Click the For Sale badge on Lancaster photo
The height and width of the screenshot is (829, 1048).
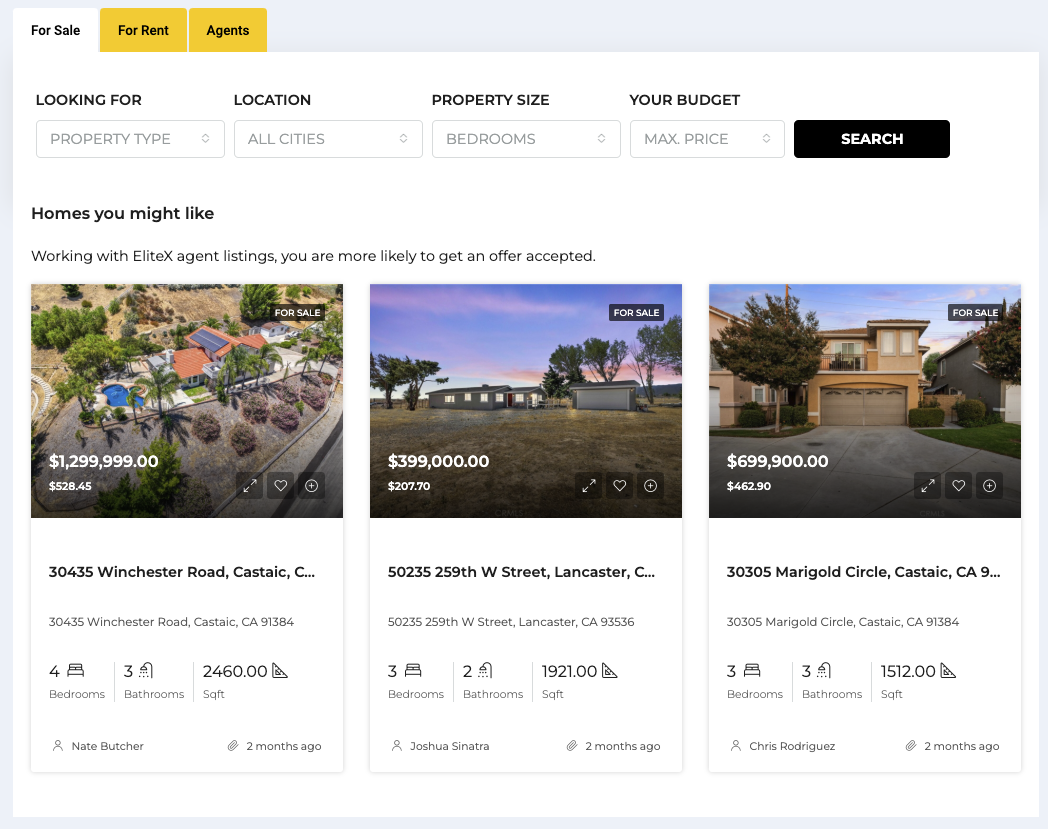636,312
